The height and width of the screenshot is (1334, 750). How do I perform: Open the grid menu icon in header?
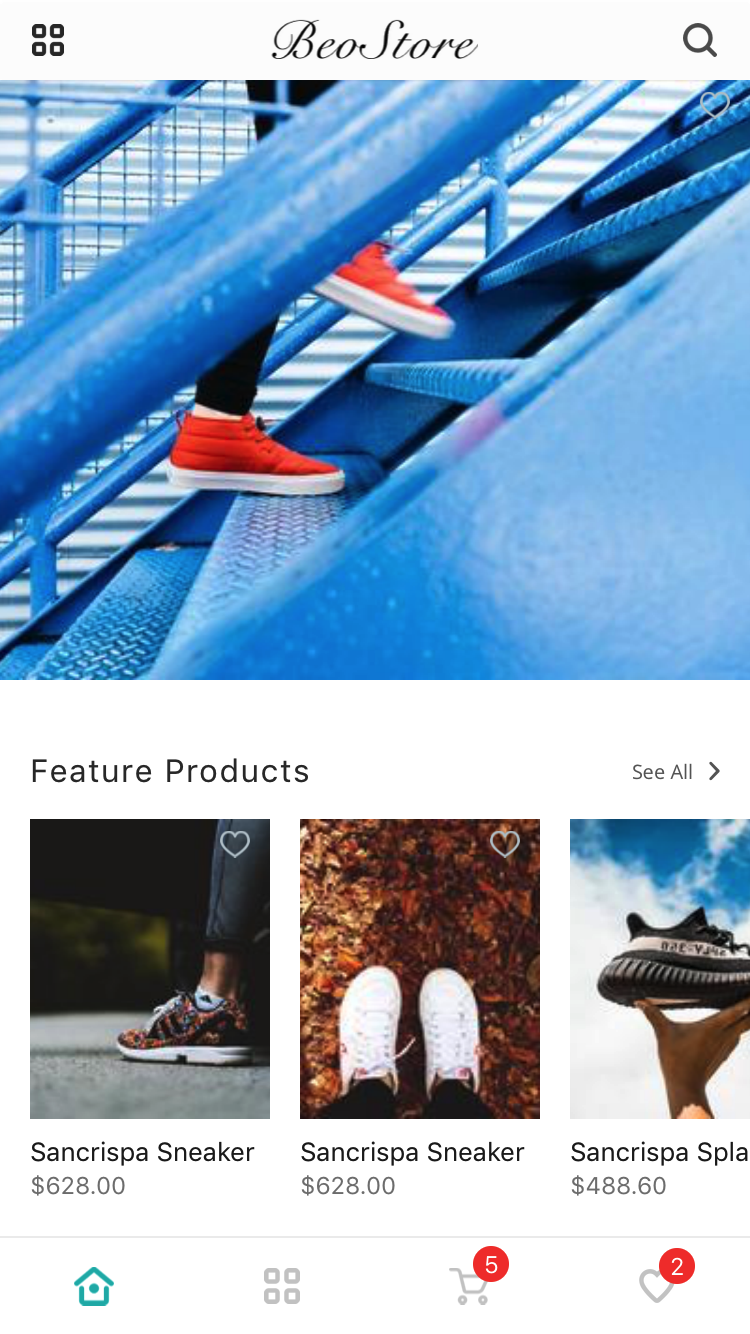48,40
